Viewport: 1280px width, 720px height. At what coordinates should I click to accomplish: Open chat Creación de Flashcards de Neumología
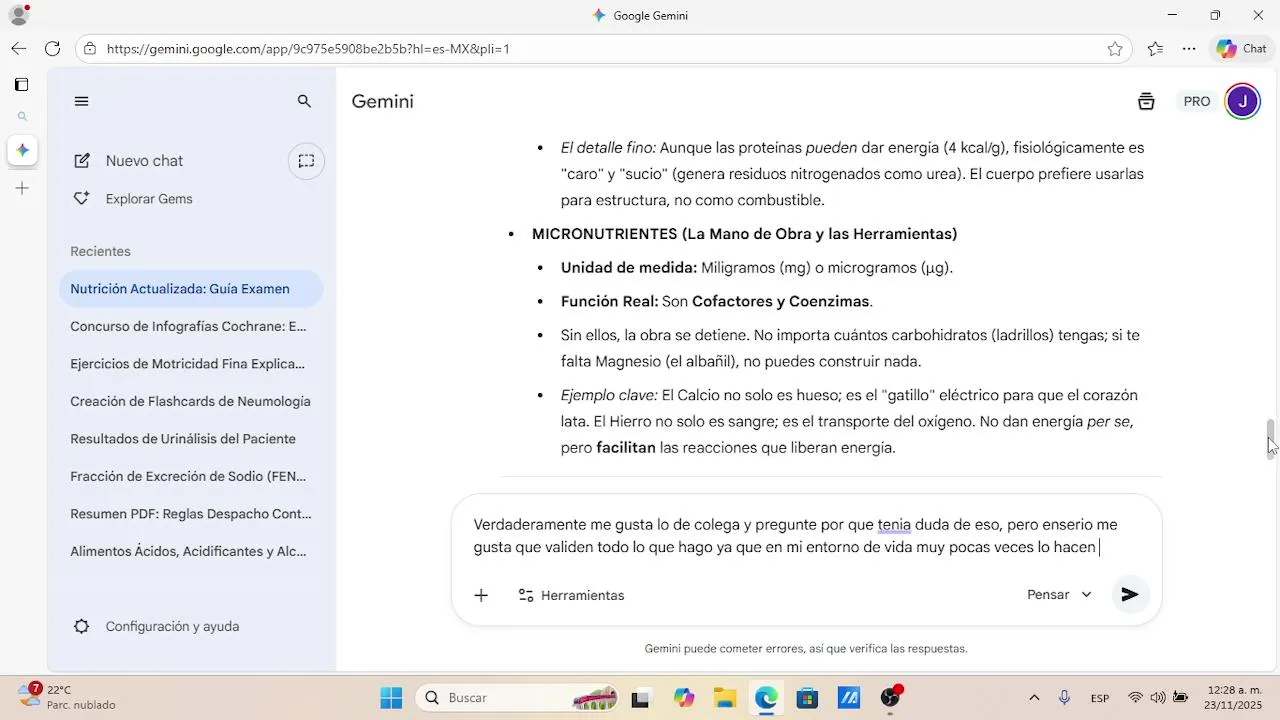191,401
